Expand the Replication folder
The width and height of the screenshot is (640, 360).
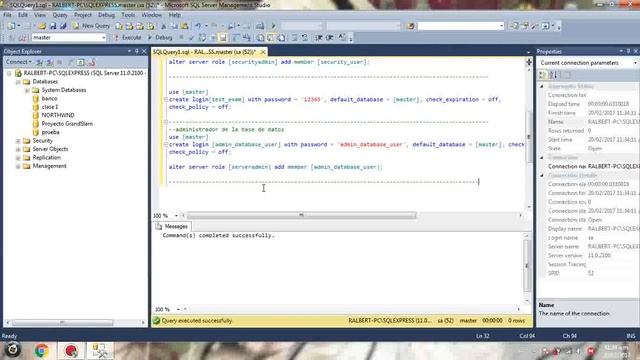pyautogui.click(x=18, y=158)
